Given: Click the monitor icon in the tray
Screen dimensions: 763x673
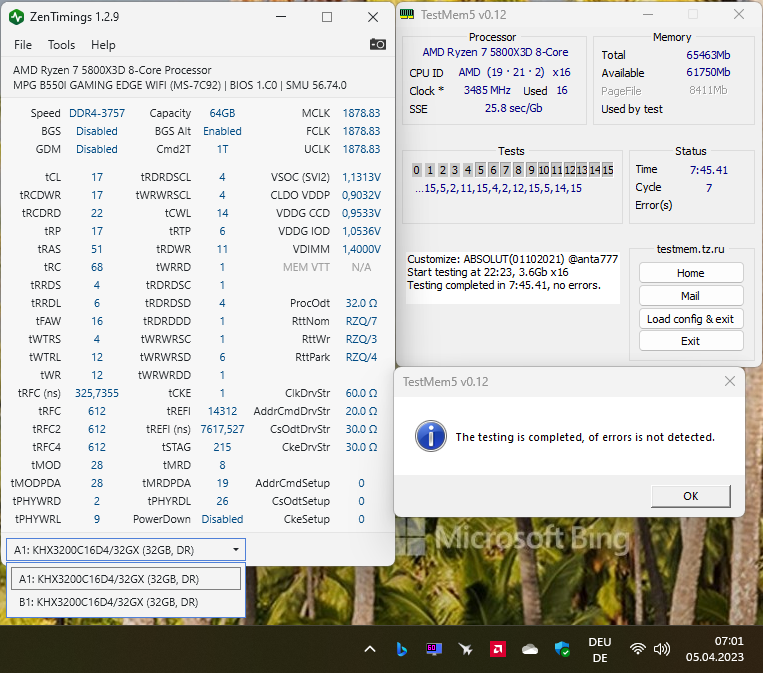Looking at the screenshot, I should click(433, 649).
